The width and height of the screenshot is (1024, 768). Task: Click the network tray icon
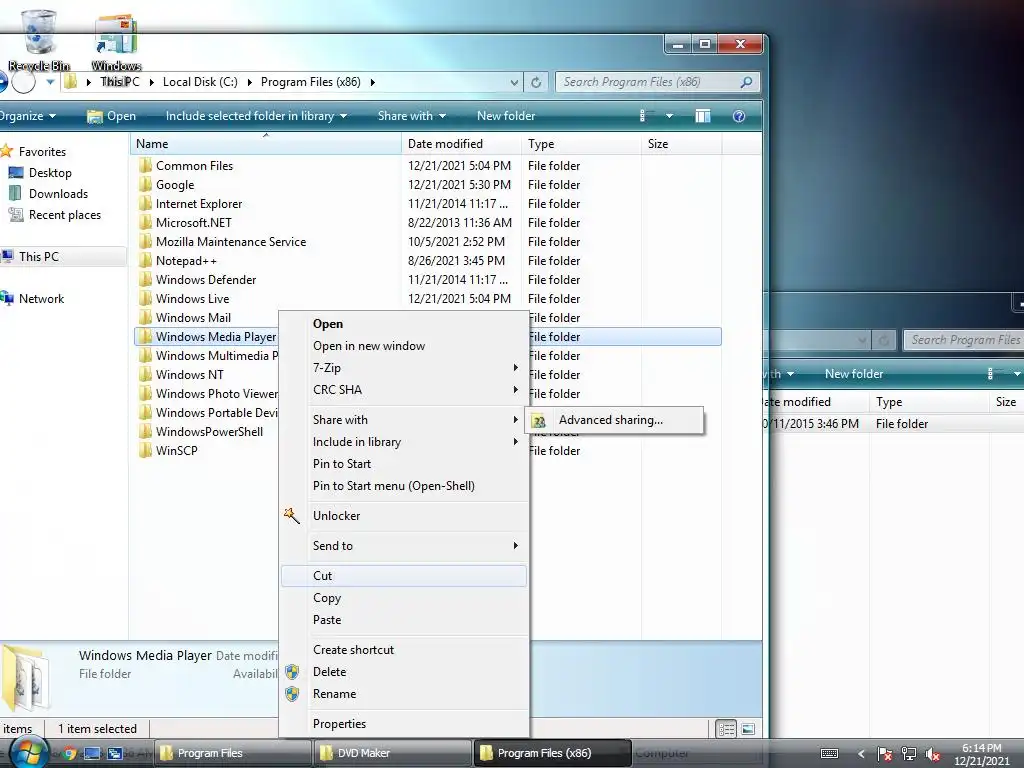908,754
